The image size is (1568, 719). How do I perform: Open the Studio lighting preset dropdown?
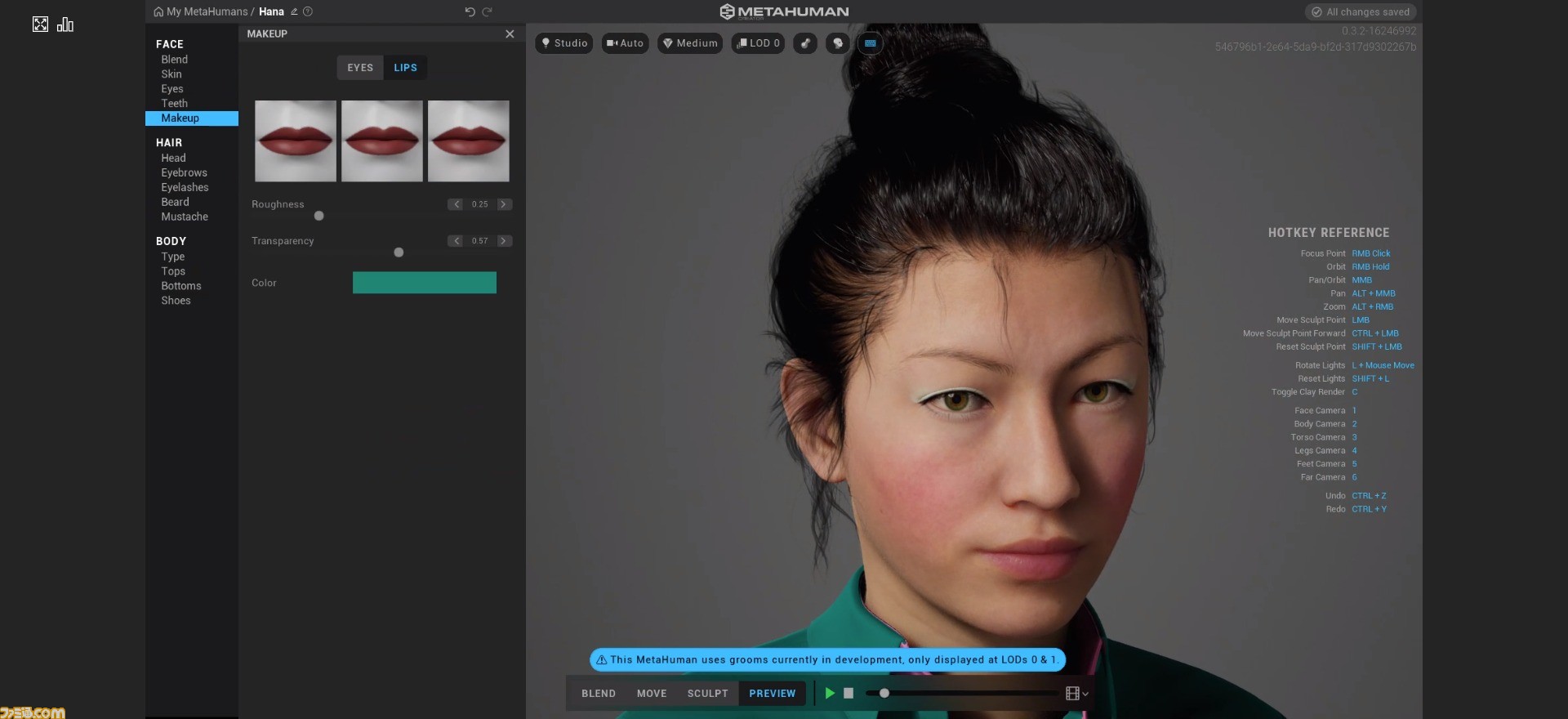pyautogui.click(x=564, y=43)
